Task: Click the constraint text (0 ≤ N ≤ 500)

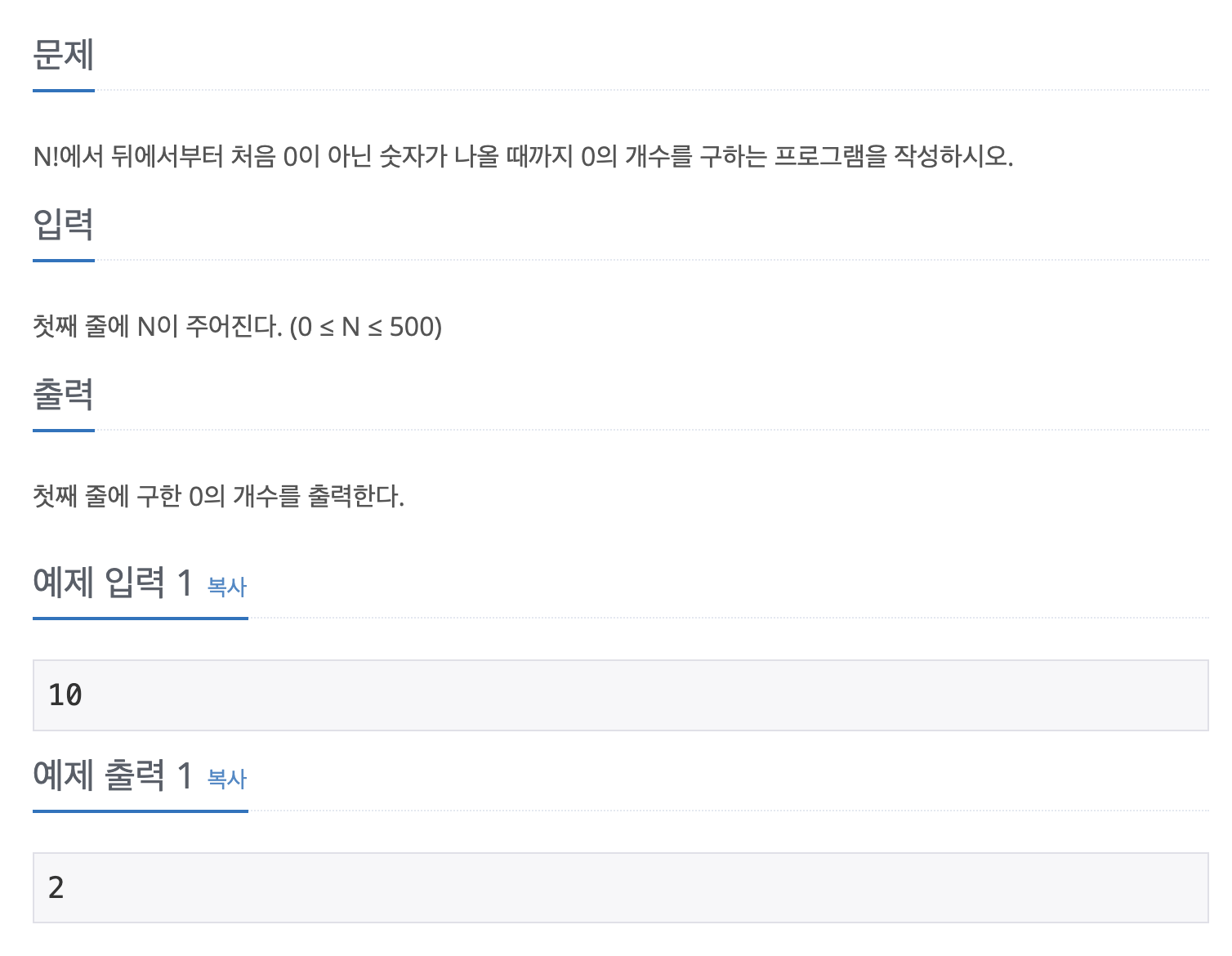Action: coord(366,327)
